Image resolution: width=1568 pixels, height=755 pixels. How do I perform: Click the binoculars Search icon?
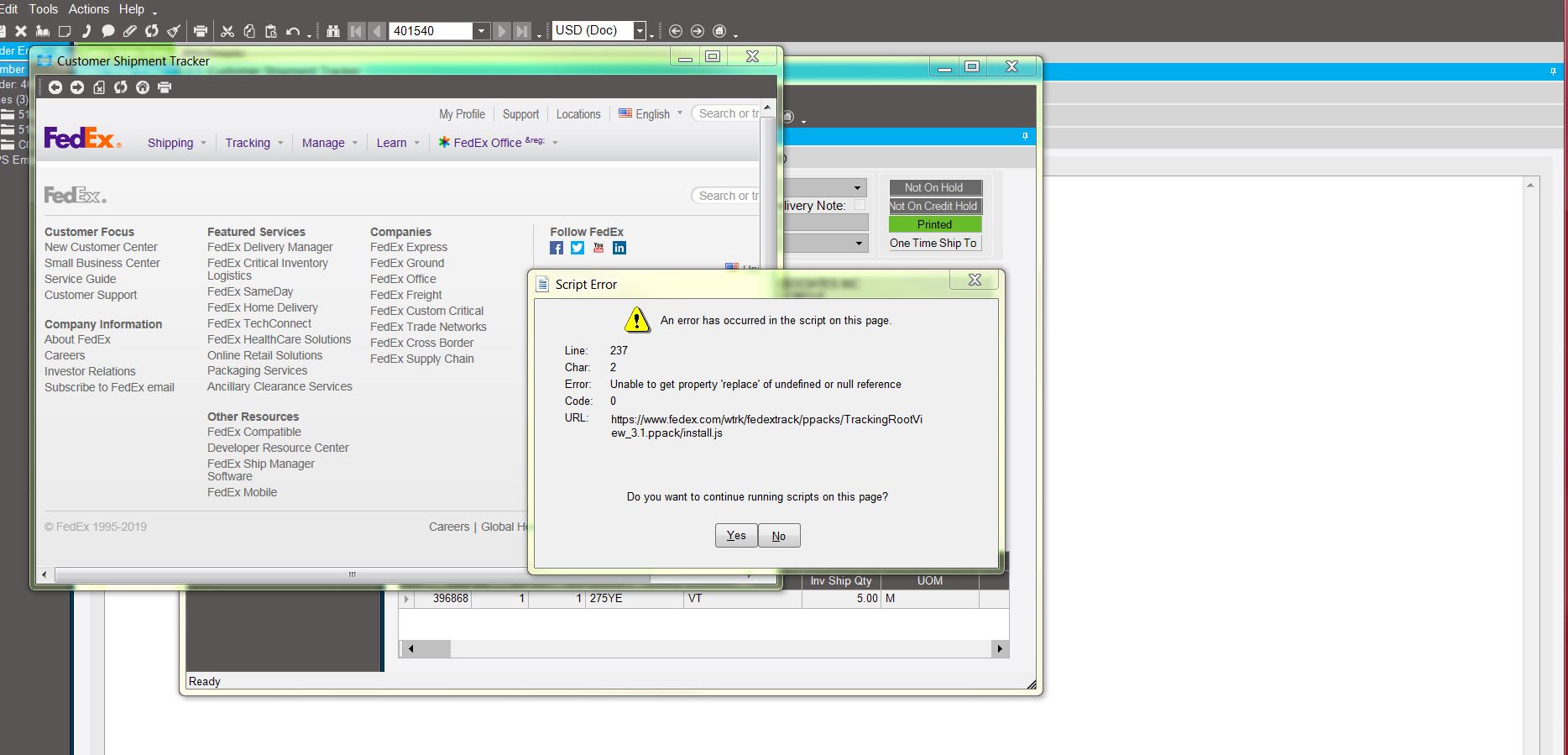(333, 31)
